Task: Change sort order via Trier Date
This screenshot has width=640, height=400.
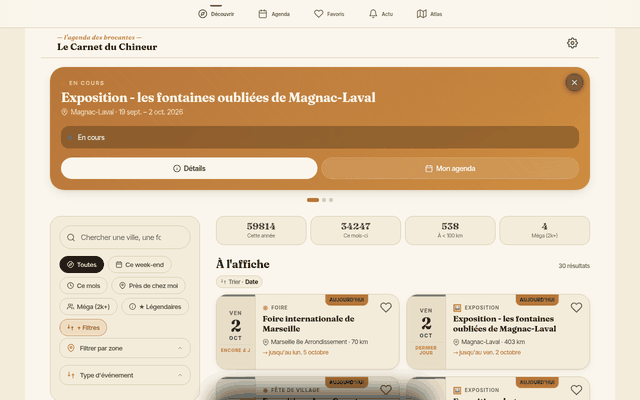Action: click(x=239, y=282)
